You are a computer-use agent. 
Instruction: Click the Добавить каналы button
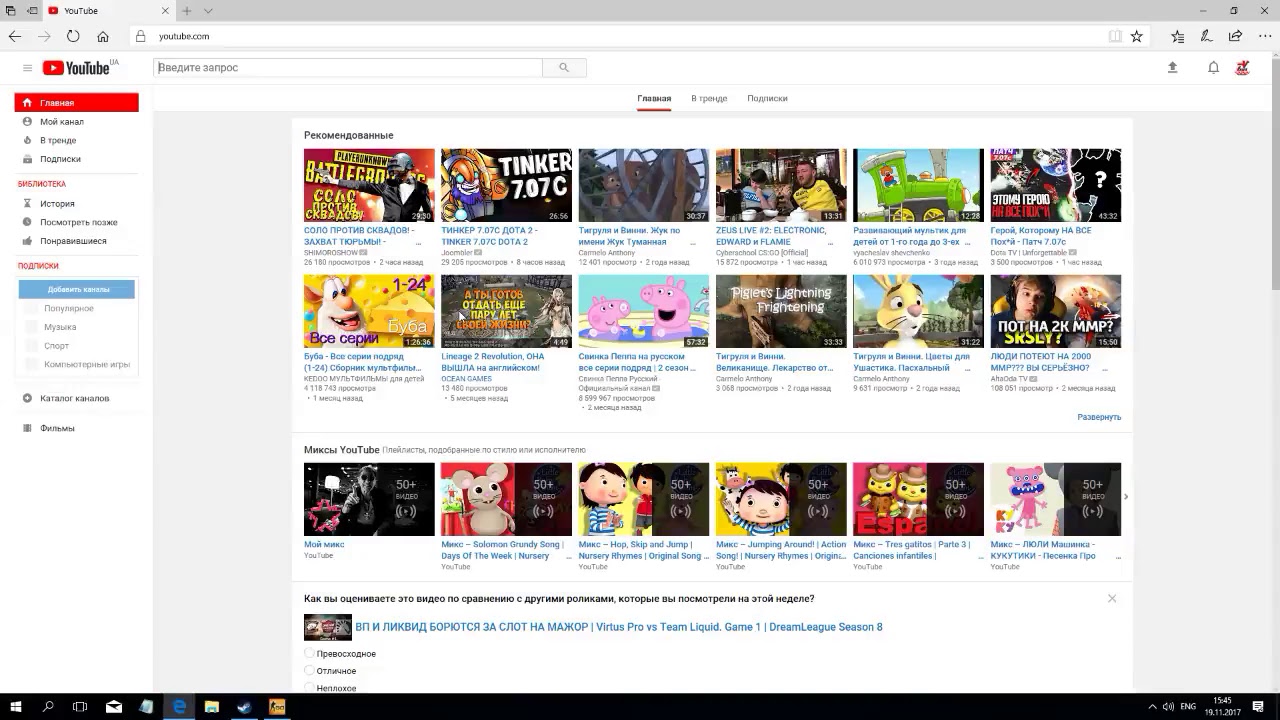[77, 290]
